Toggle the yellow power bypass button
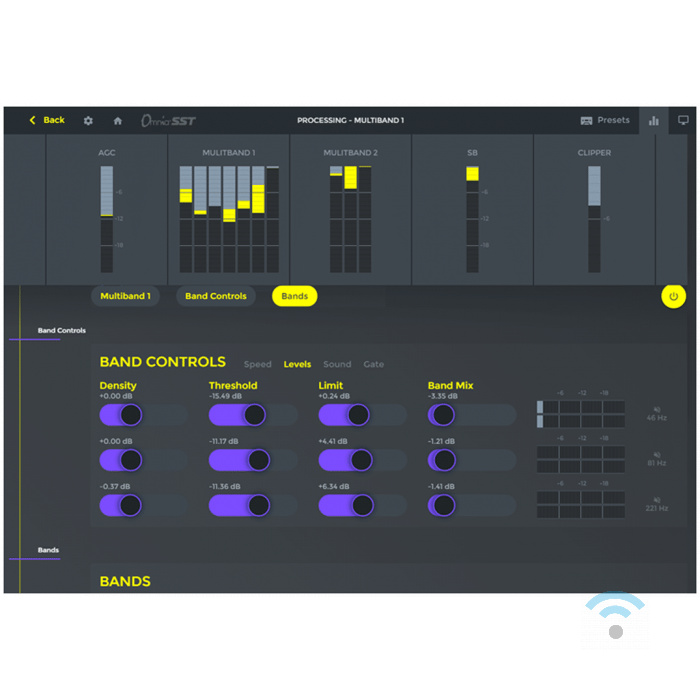This screenshot has height=700, width=700. click(673, 296)
